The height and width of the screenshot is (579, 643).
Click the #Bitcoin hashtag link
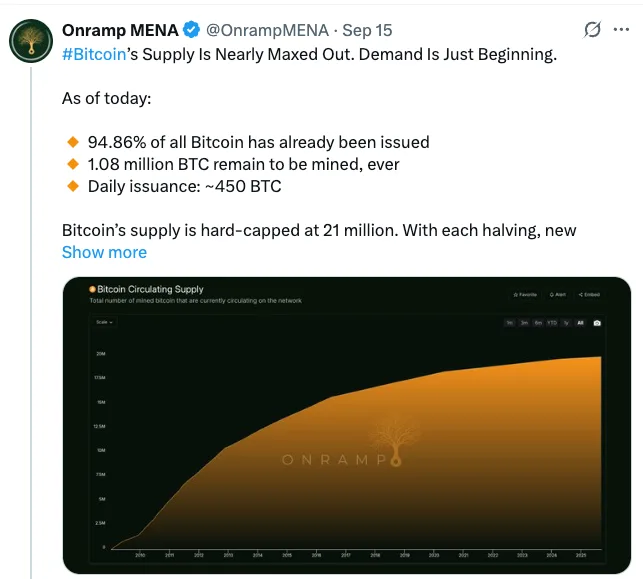pyautogui.click(x=94, y=55)
